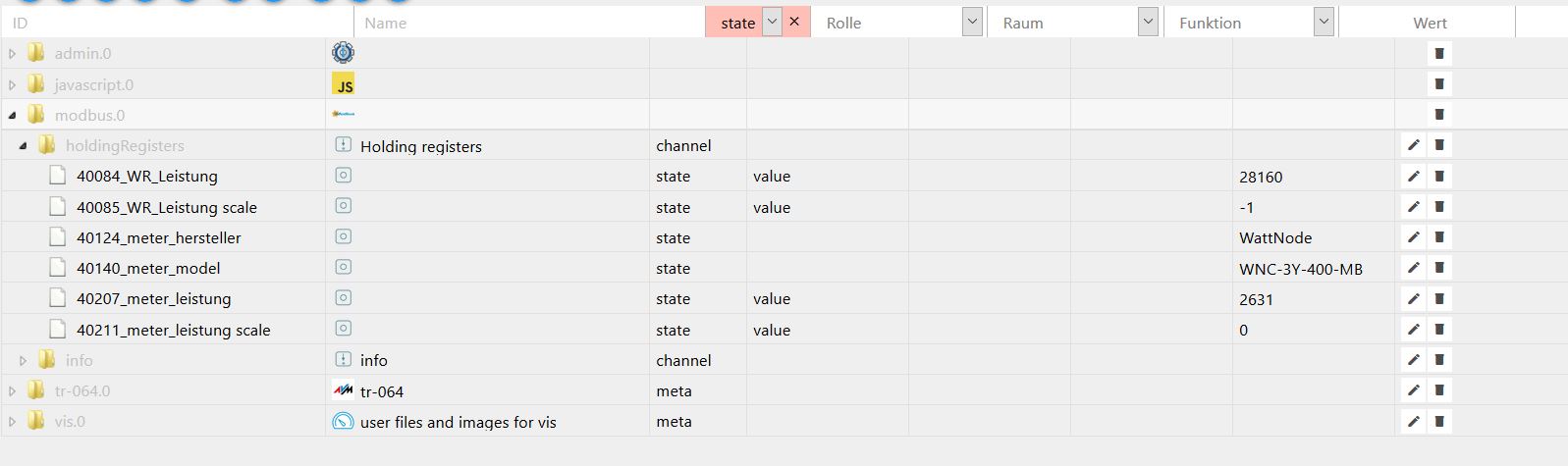Image resolution: width=1568 pixels, height=466 pixels.
Task: Collapse the modbus.0 tree node
Action: pyautogui.click(x=12, y=115)
